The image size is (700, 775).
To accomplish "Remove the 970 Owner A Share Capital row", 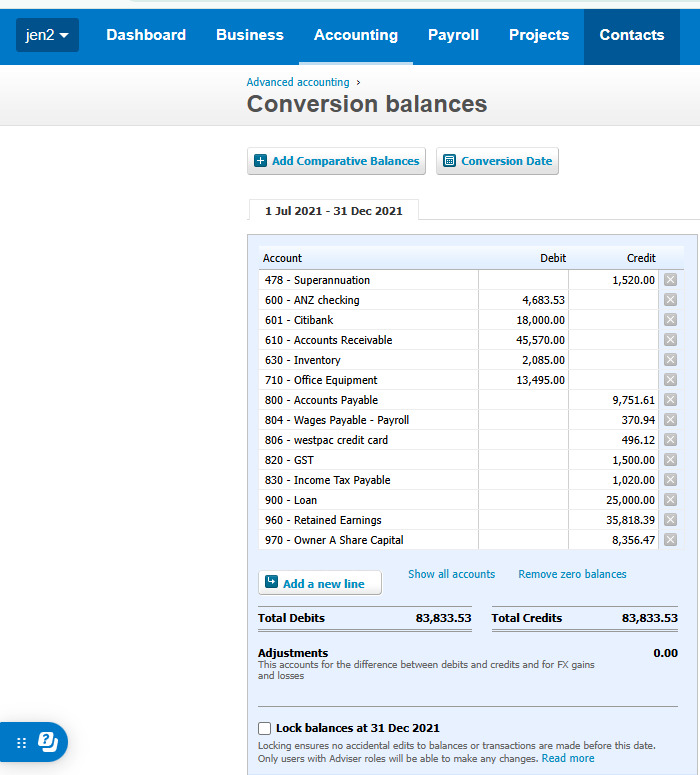I will tap(670, 540).
